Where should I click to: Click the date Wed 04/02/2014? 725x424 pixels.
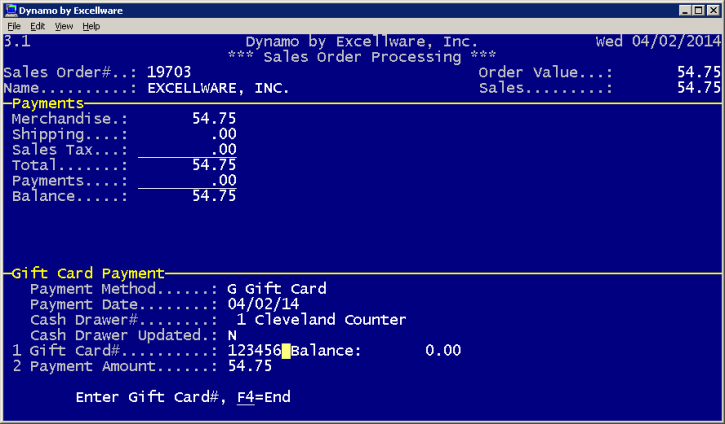[x=658, y=41]
